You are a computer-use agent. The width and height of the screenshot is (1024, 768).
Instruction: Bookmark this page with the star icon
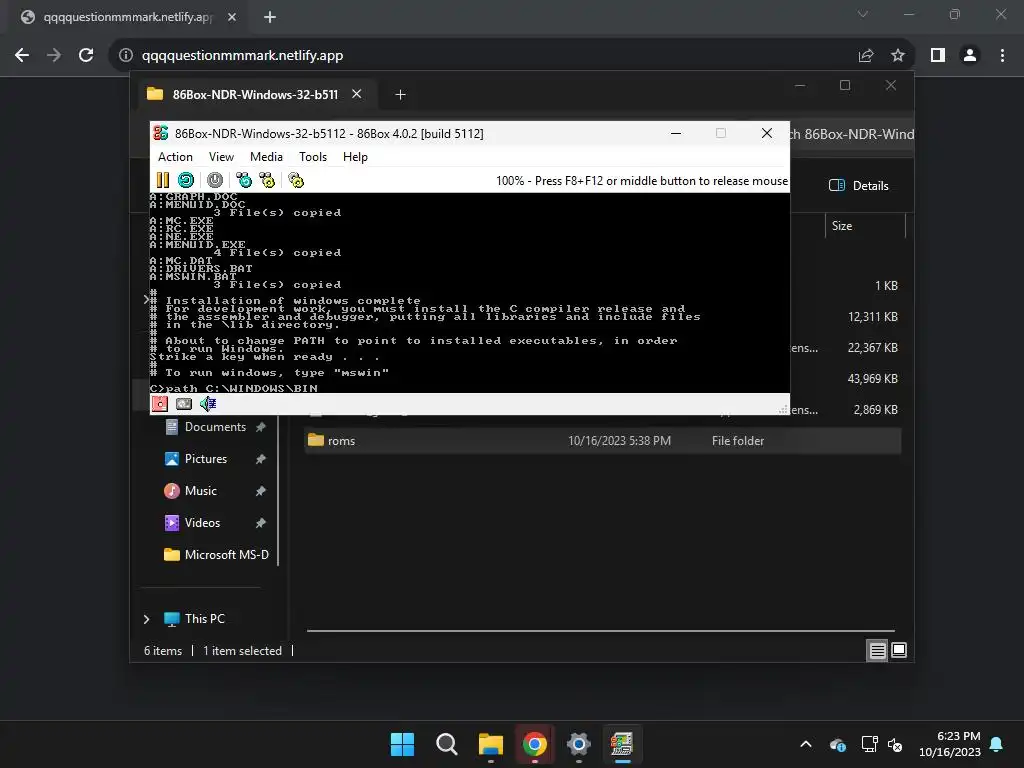(x=898, y=56)
